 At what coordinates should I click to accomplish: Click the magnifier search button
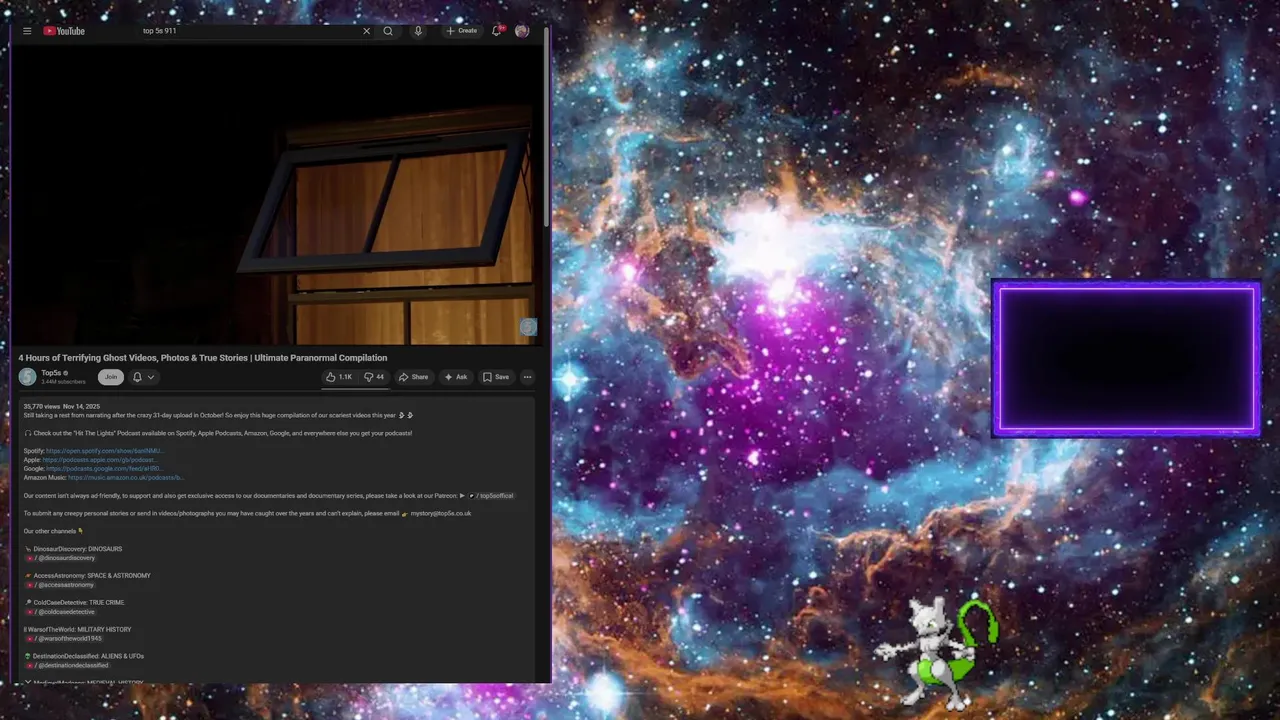tap(388, 31)
